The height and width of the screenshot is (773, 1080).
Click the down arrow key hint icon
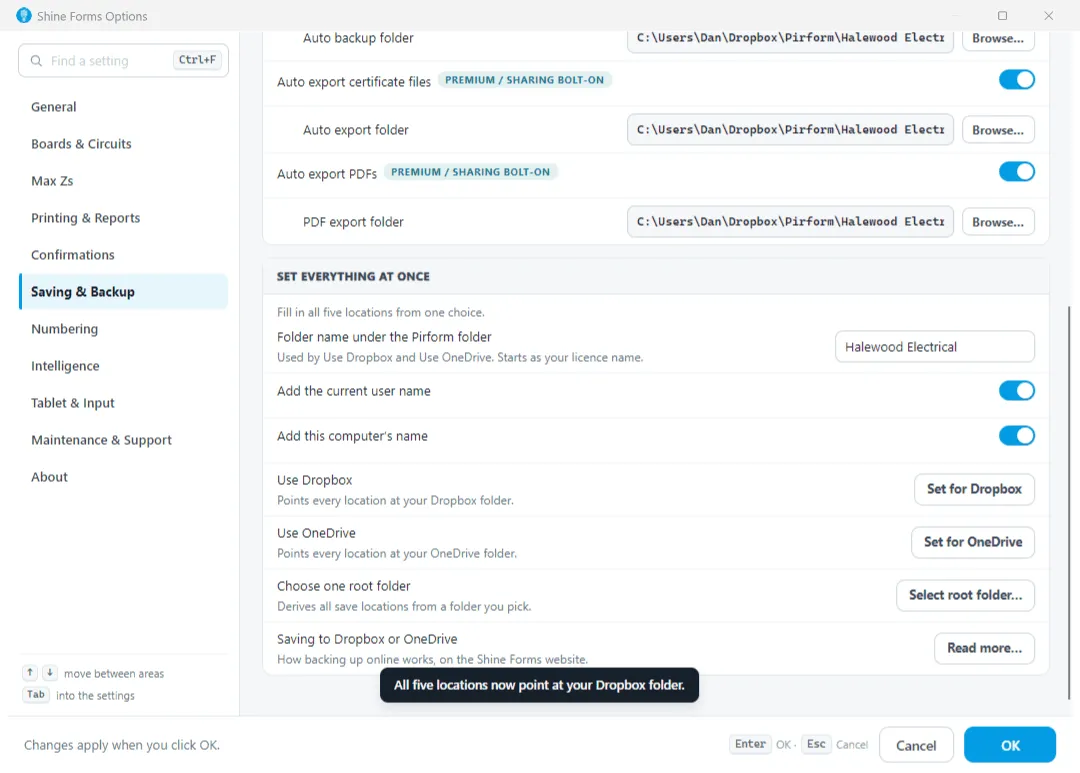pos(50,672)
